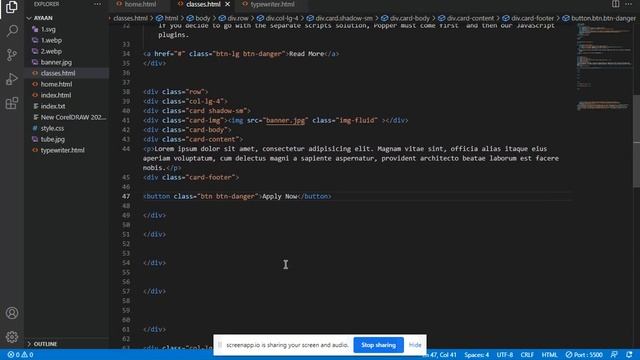
Task: Click the code minimap overview
Action: 603,67
